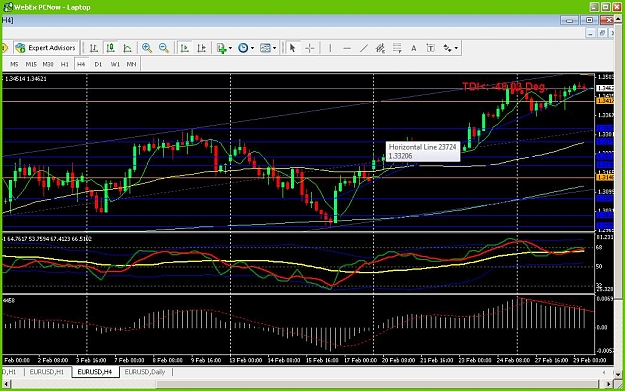Screen dimensions: 625x391
Task: Toggle the Expert Advisors button
Action: [x=45, y=48]
